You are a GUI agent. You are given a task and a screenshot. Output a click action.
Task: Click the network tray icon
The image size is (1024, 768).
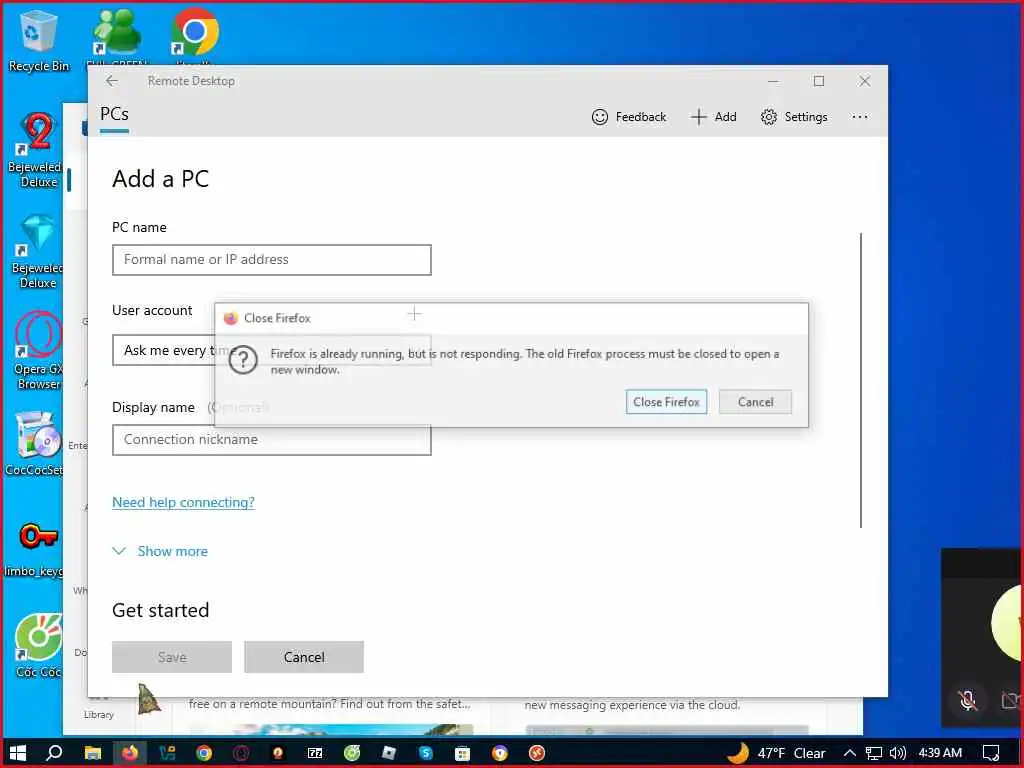(x=874, y=753)
